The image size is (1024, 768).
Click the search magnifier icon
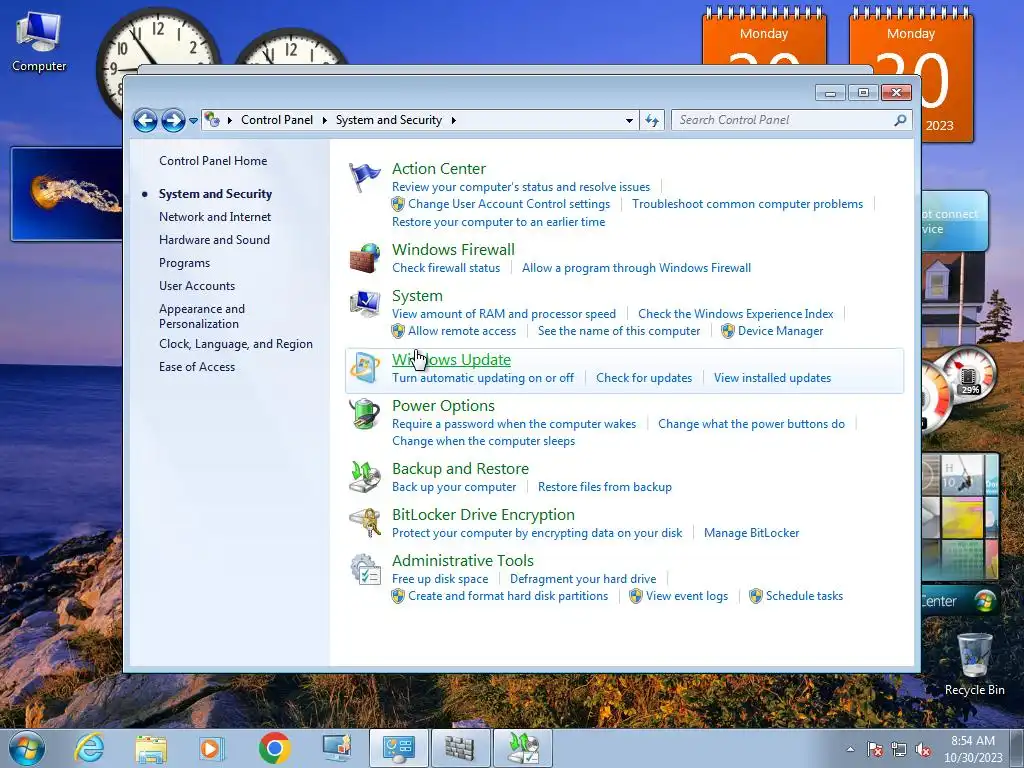pyautogui.click(x=900, y=120)
